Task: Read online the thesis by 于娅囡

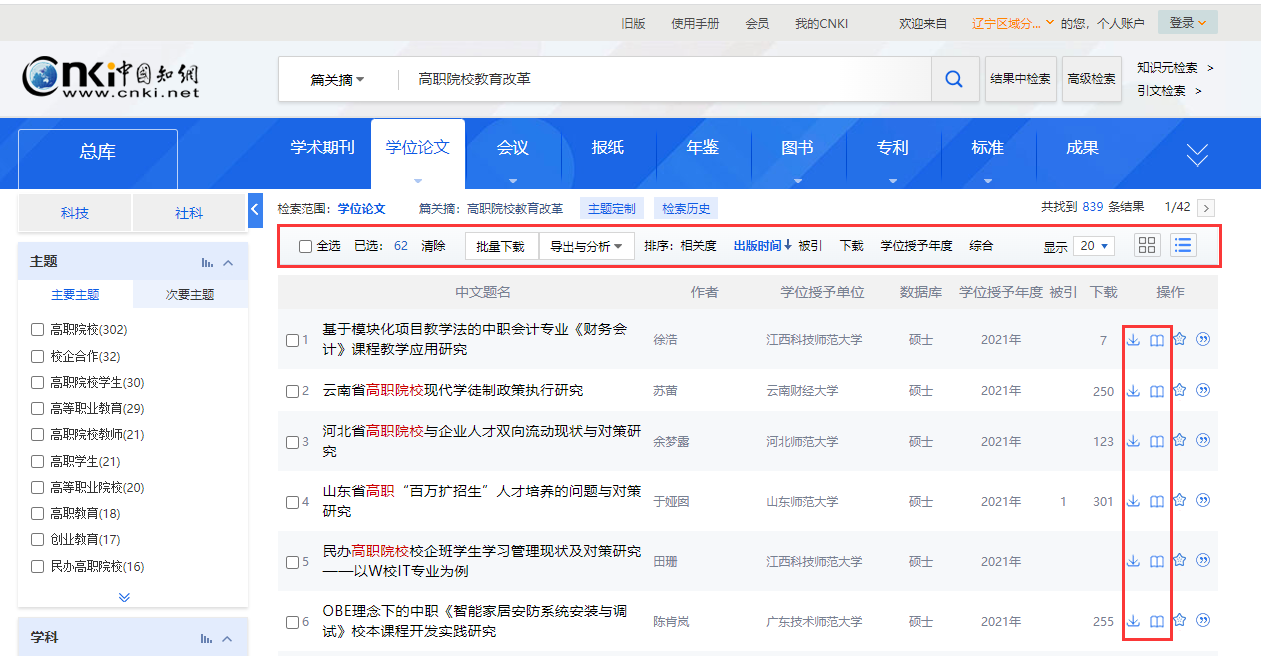Action: (x=1156, y=501)
